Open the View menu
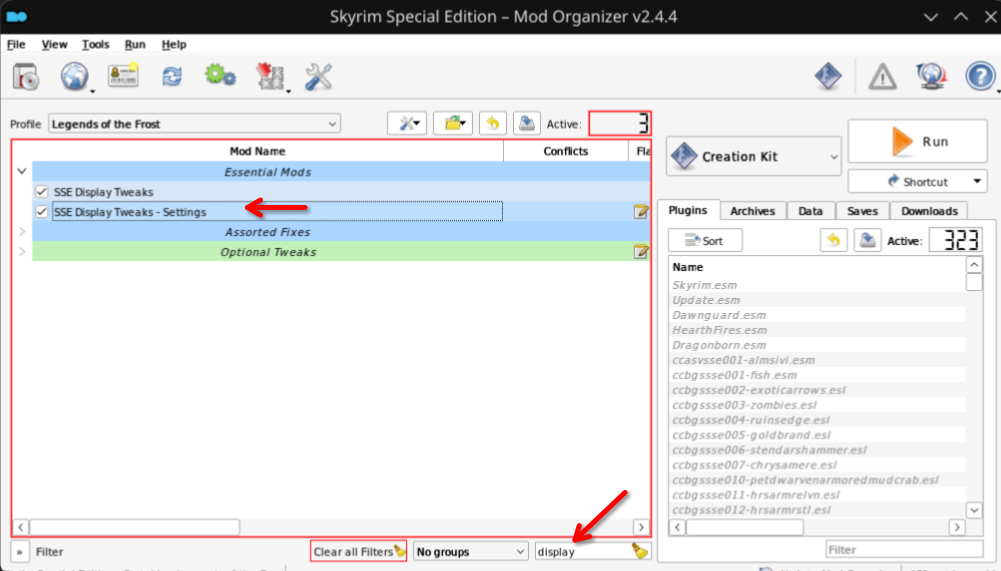The height and width of the screenshot is (571, 1001). [54, 44]
